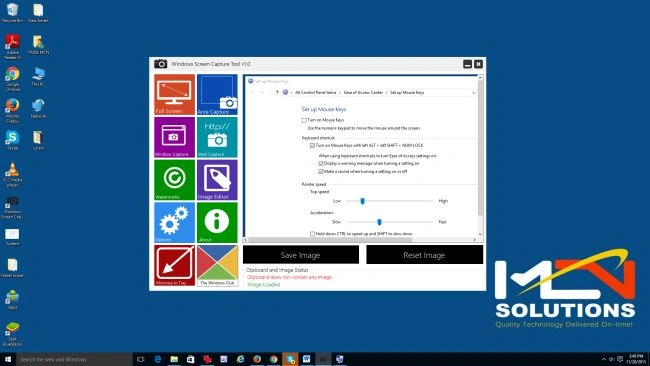Select Mozilla Firefox desktop shortcut
The image size is (650, 366).
(12, 111)
